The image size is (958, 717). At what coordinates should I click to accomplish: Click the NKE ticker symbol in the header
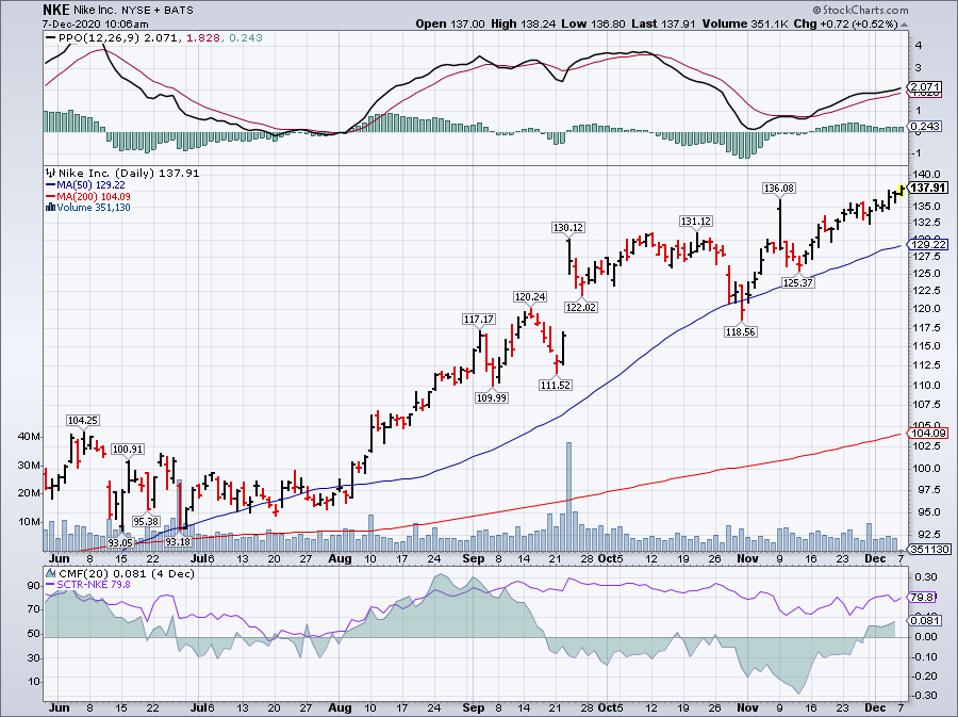(x=56, y=10)
